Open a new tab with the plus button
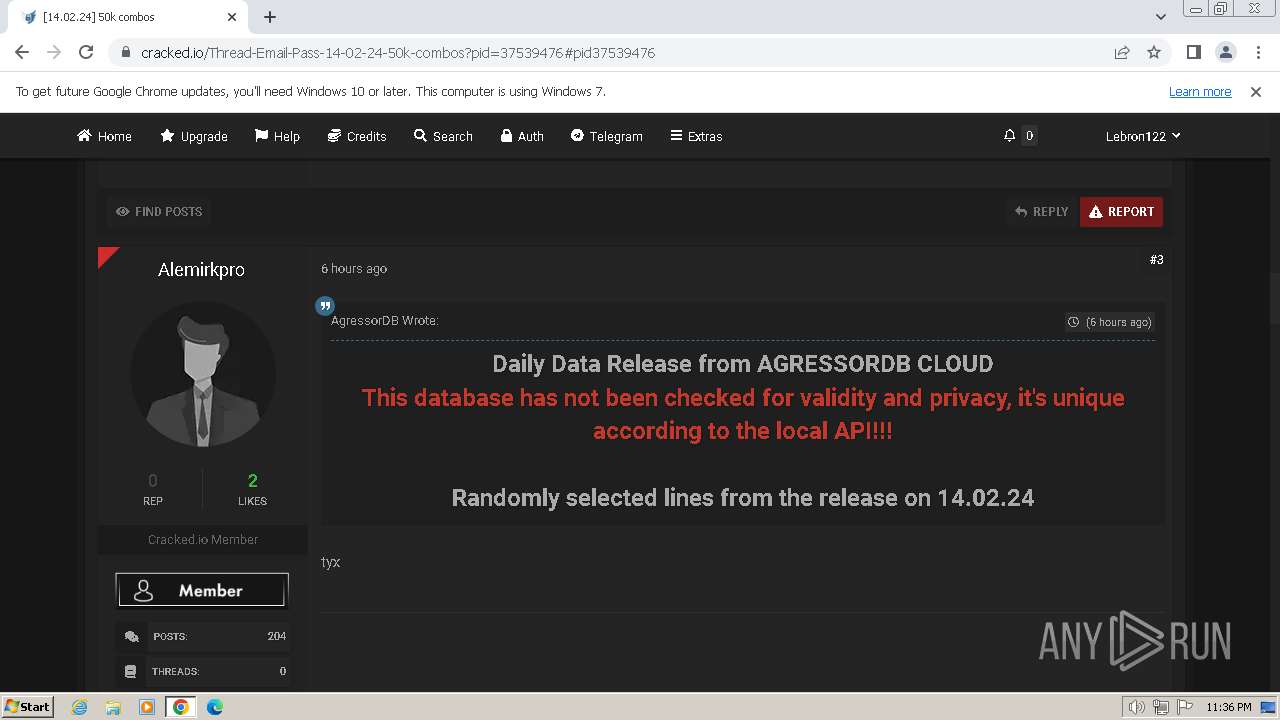This screenshot has height=720, width=1280. click(x=270, y=17)
